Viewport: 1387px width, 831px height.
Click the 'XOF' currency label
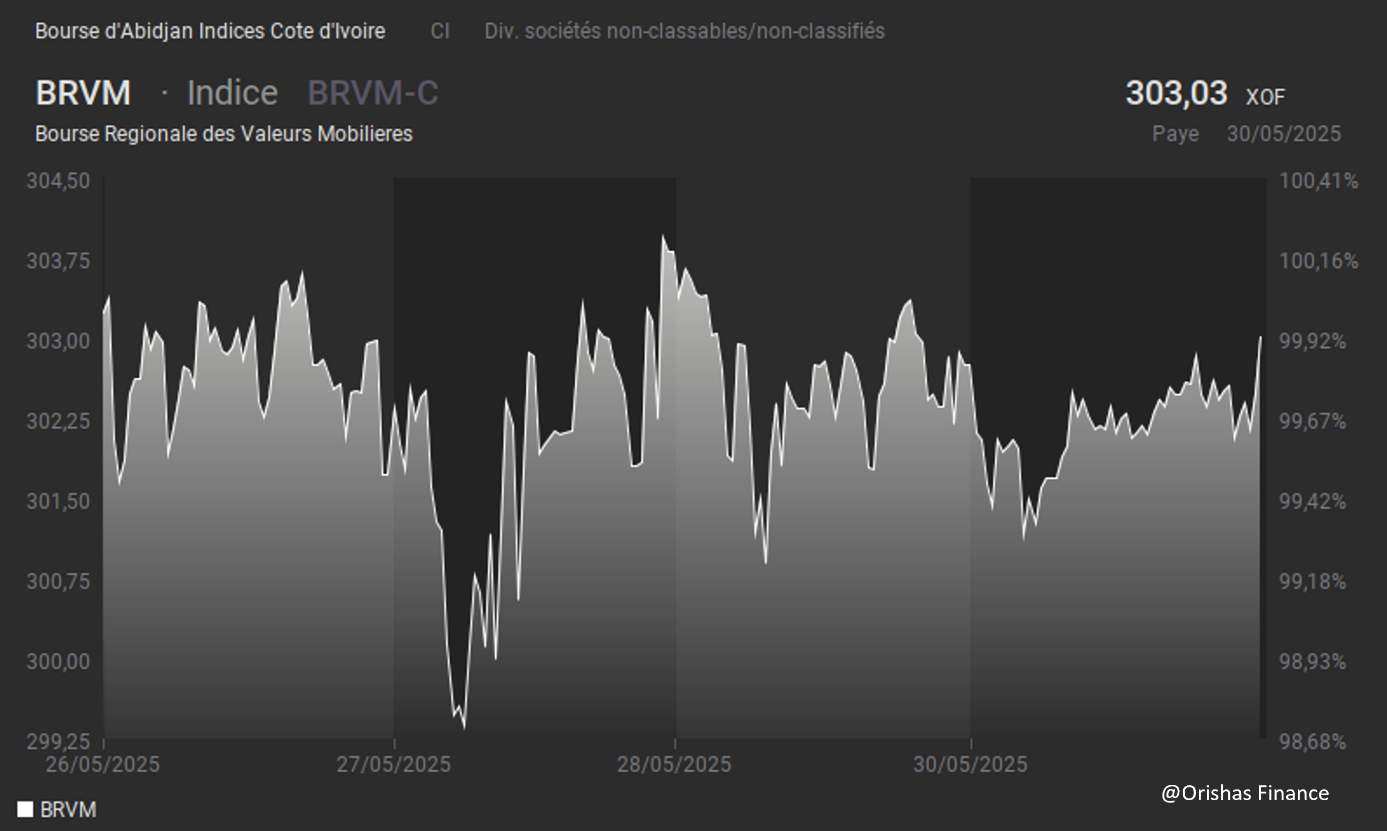pos(1265,97)
